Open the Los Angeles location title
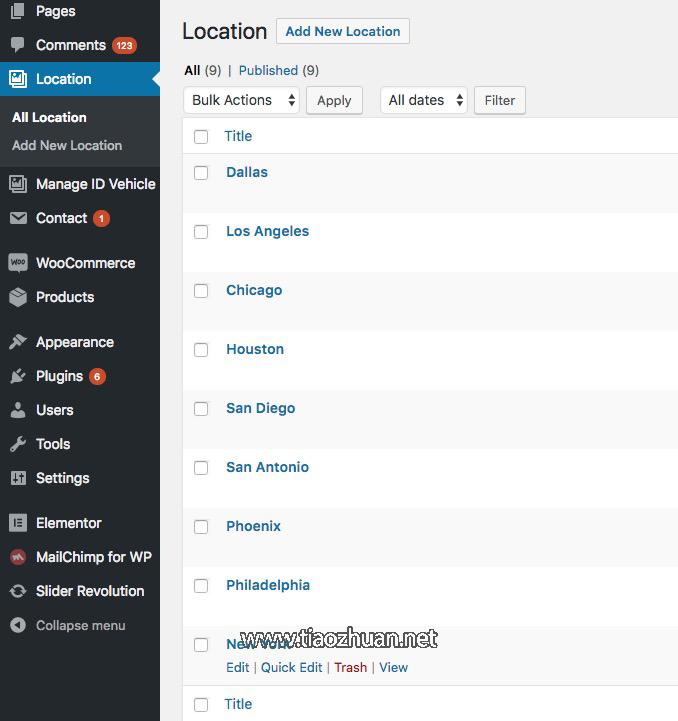This screenshot has height=721, width=678. 267,231
